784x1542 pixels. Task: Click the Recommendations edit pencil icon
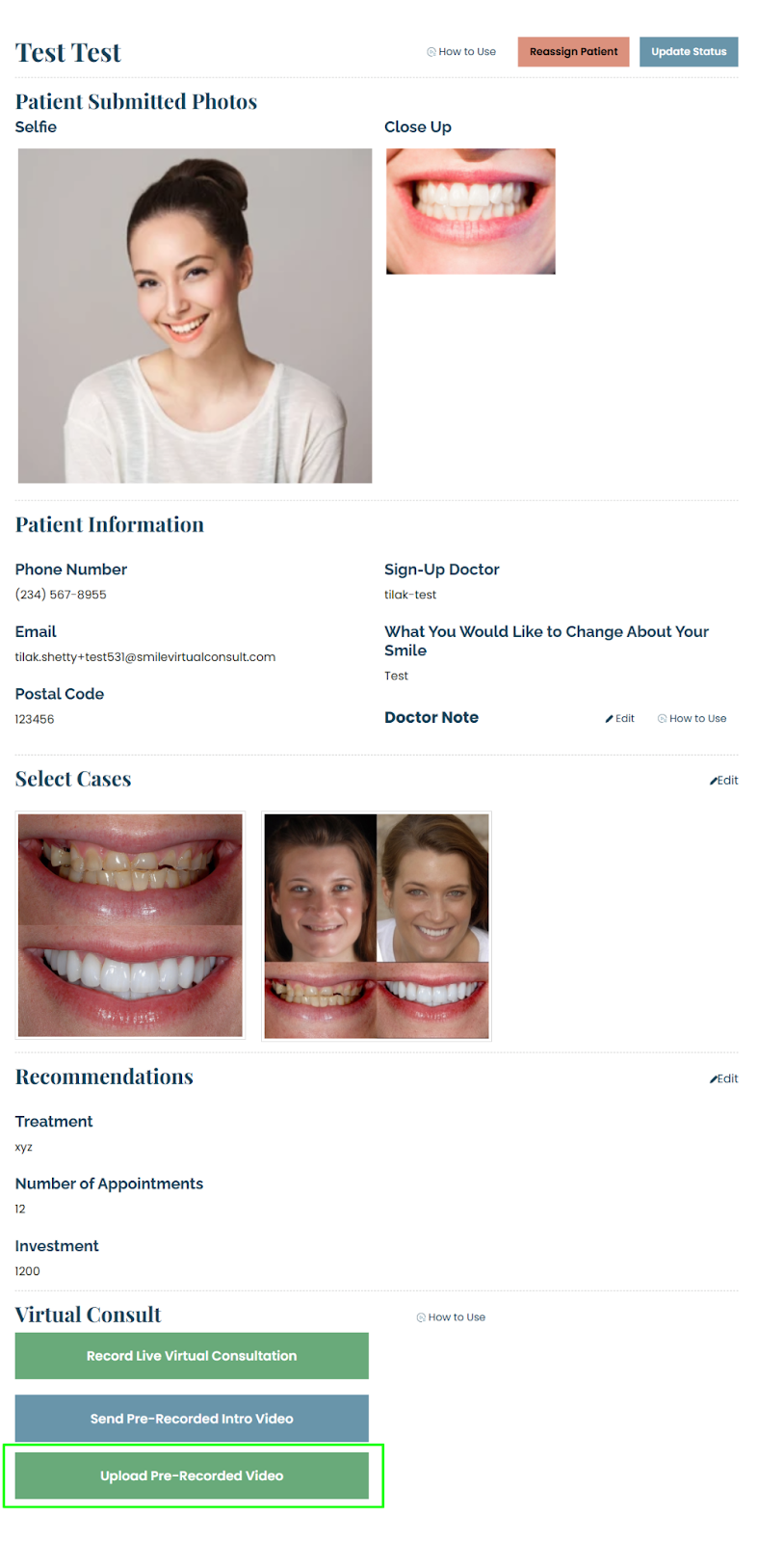coord(714,1079)
